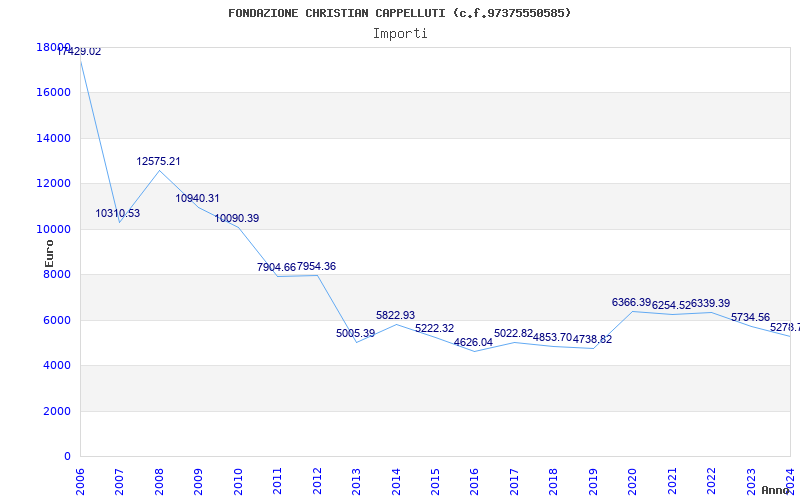Screen dimensions: 800x500
Task: Click the chart title FONDAZIONE CHRISTIAN CAPPELLUTI
Action: 400,13
